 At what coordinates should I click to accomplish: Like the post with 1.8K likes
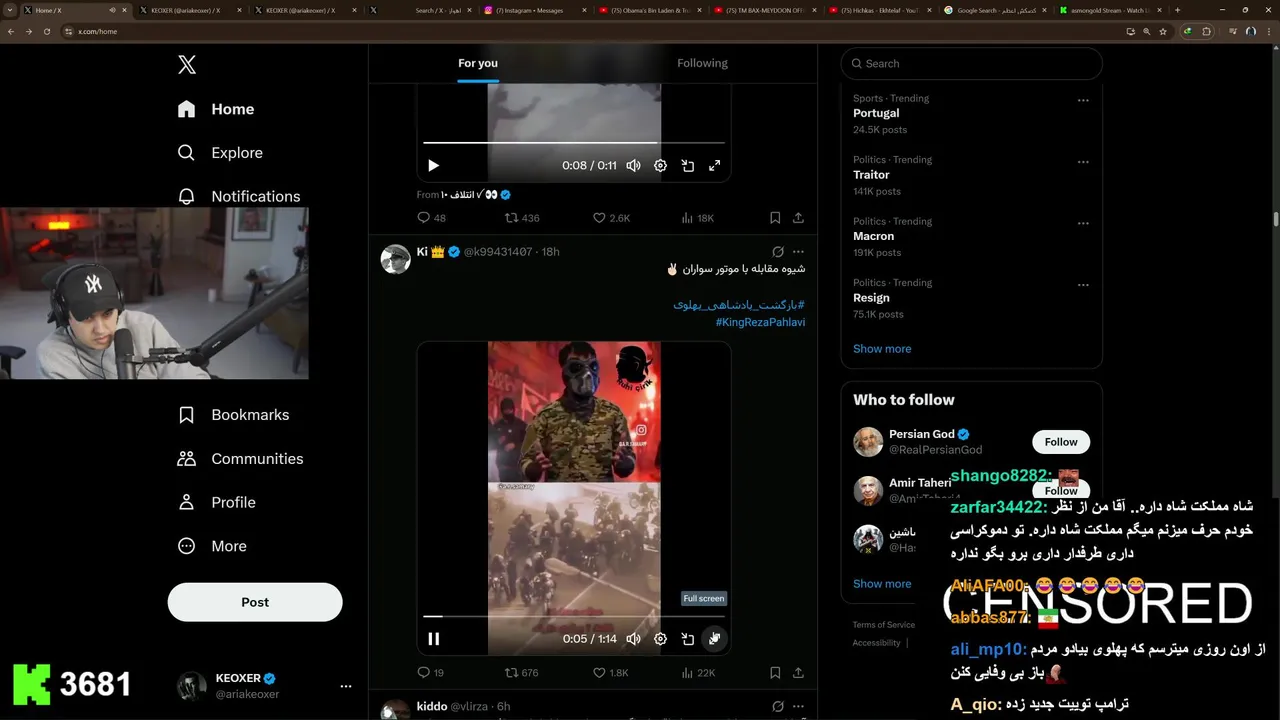[x=611, y=673]
